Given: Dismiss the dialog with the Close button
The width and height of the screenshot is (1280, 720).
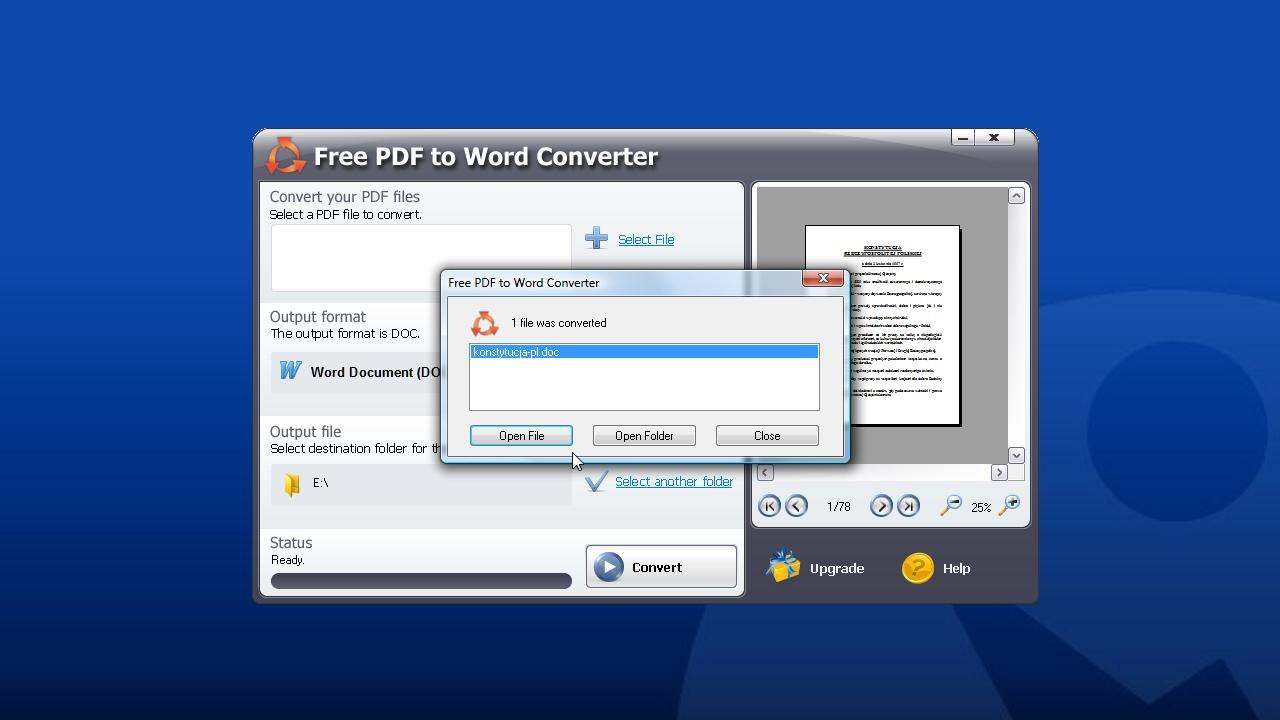Looking at the screenshot, I should click(x=767, y=436).
